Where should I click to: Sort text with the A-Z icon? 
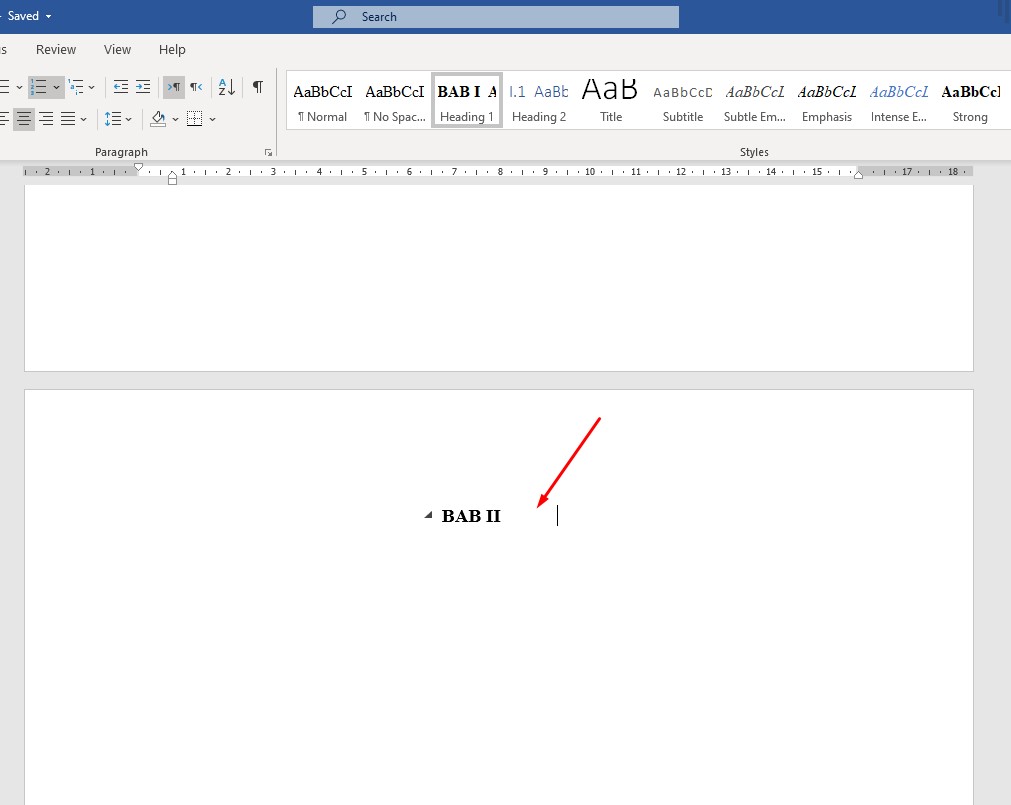tap(226, 87)
